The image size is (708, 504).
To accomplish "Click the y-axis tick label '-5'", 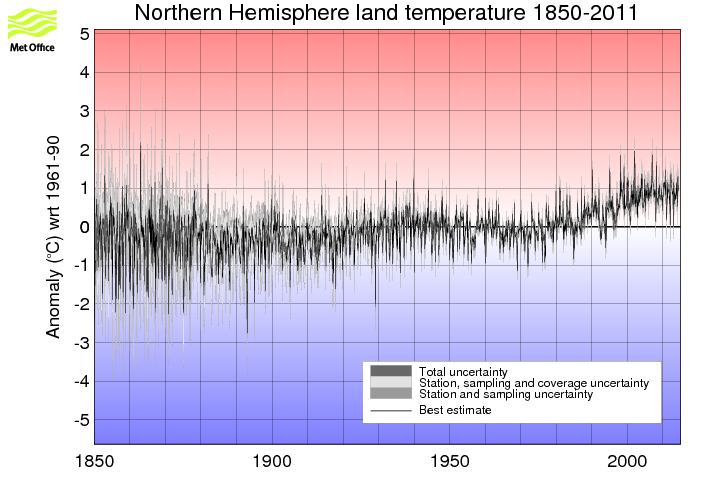I will point(82,420).
